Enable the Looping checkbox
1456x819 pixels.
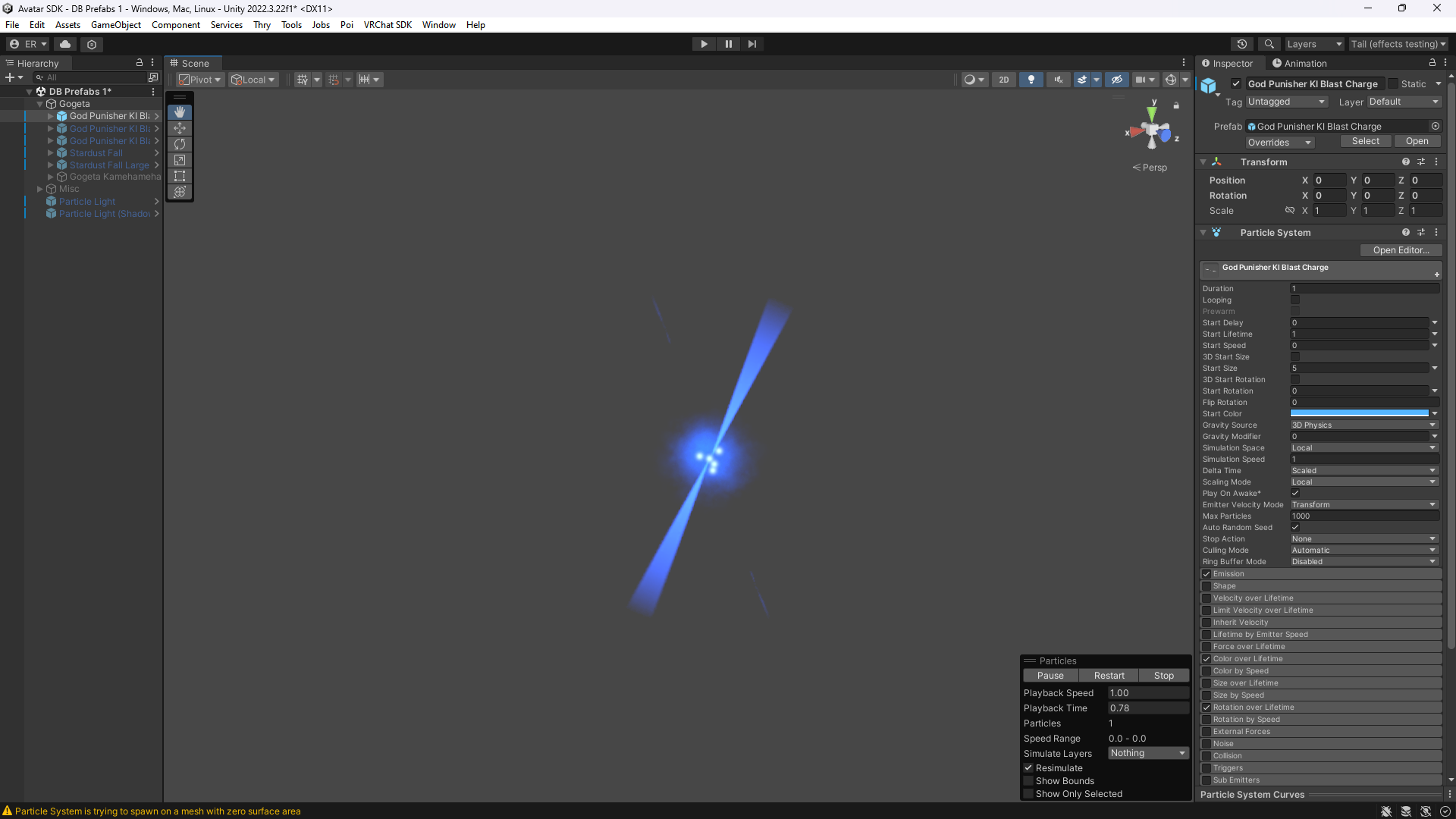[x=1295, y=300]
